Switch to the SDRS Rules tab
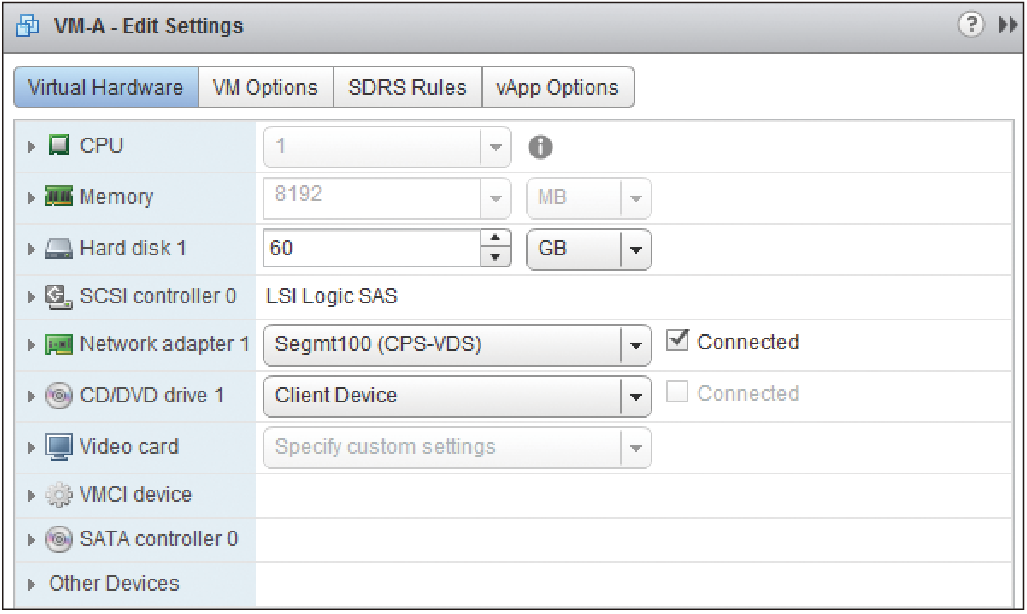Image resolution: width=1027 pixels, height=614 pixels. click(407, 87)
